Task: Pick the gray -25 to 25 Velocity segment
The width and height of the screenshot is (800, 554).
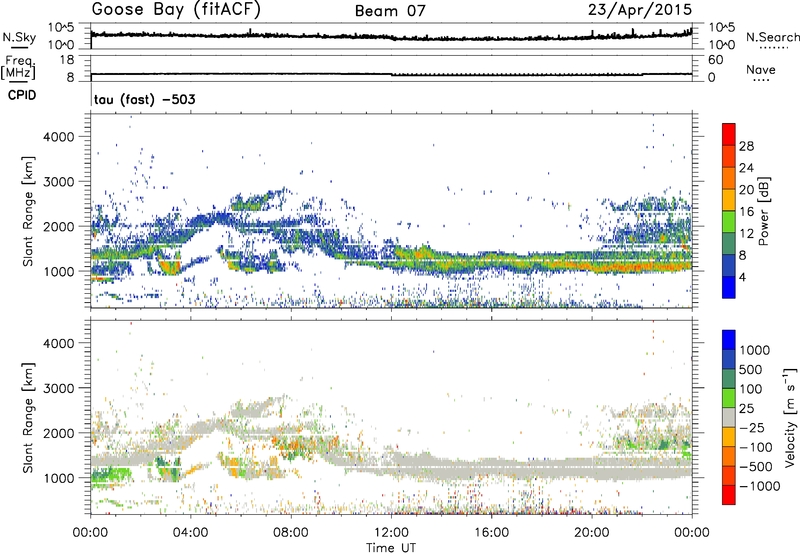Action: tap(729, 417)
